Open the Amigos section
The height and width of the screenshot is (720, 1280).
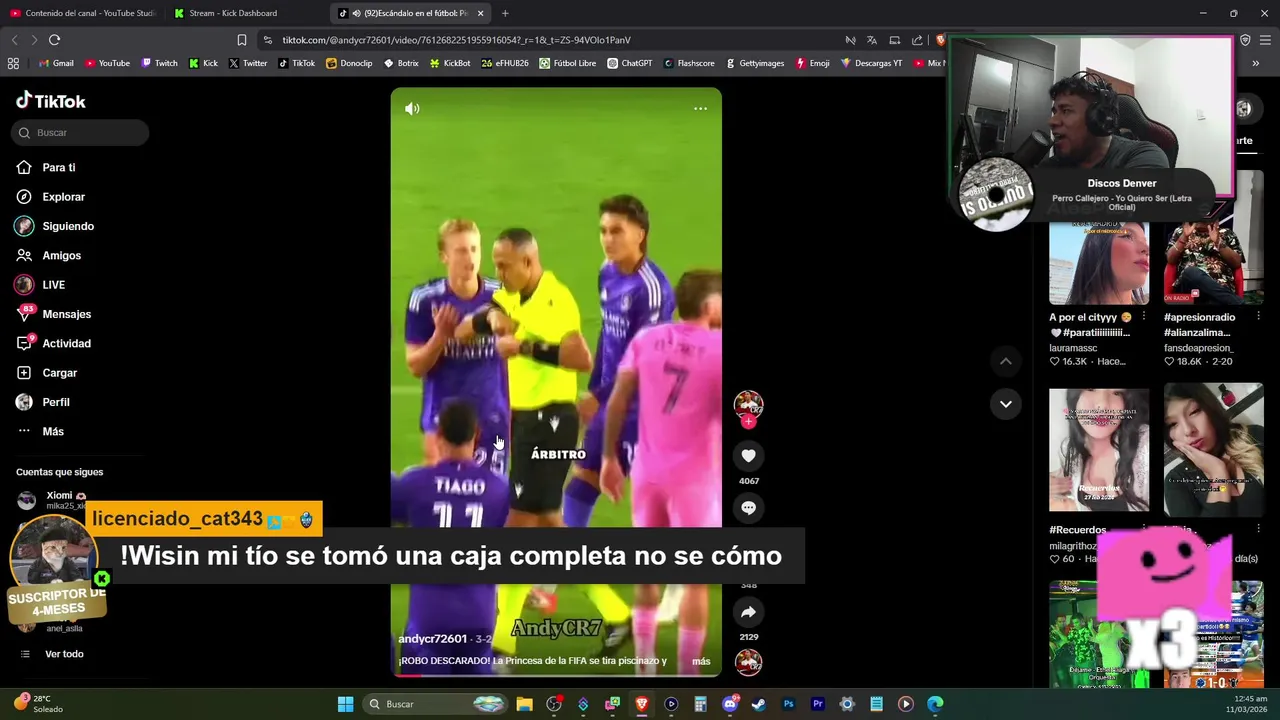pyautogui.click(x=60, y=256)
